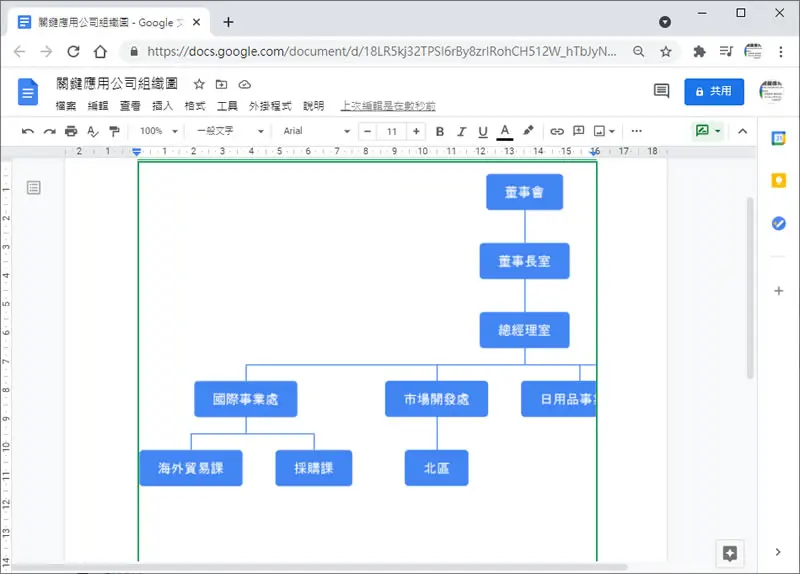
Task: Open the 100% zoom dropdown
Action: [x=159, y=131]
